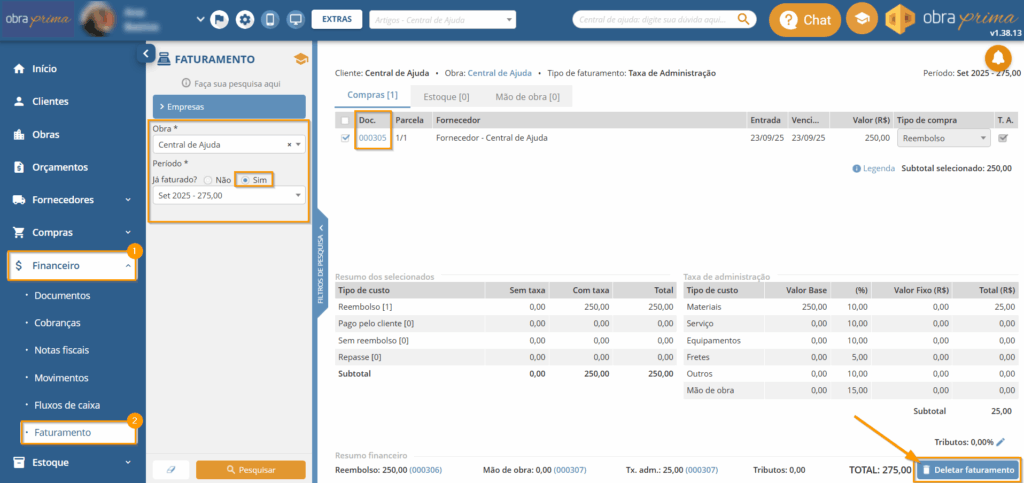Click the flag icon in top bar
Screen dimensions: 1024x483
(220, 20)
